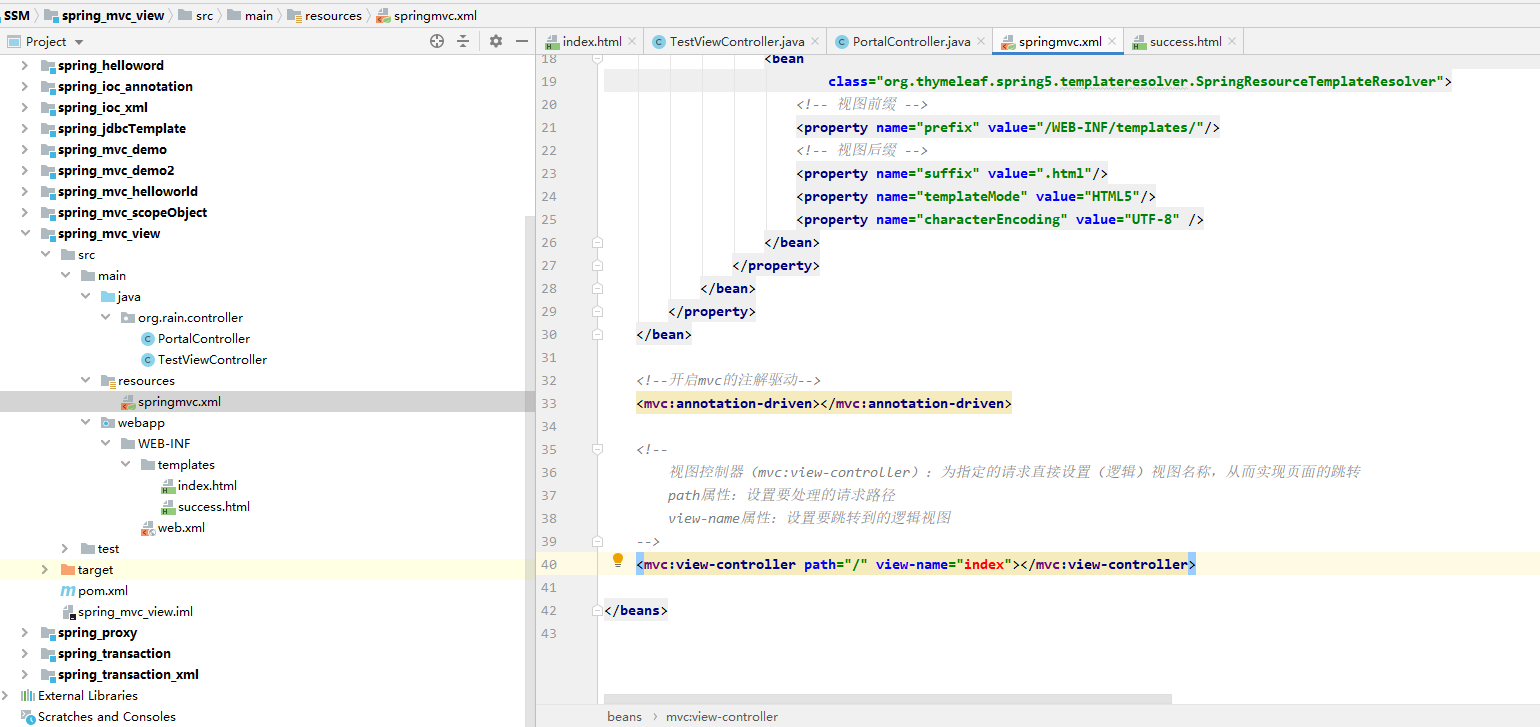Expand the External Libraries node

[x=7, y=695]
